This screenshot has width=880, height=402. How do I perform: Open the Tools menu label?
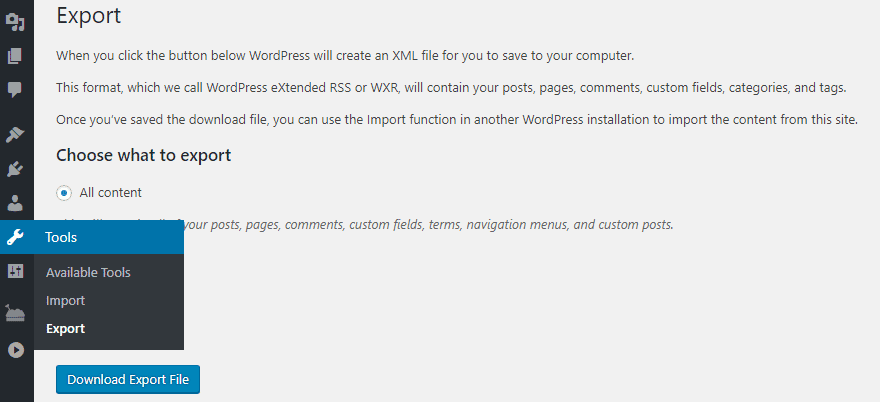click(x=61, y=237)
